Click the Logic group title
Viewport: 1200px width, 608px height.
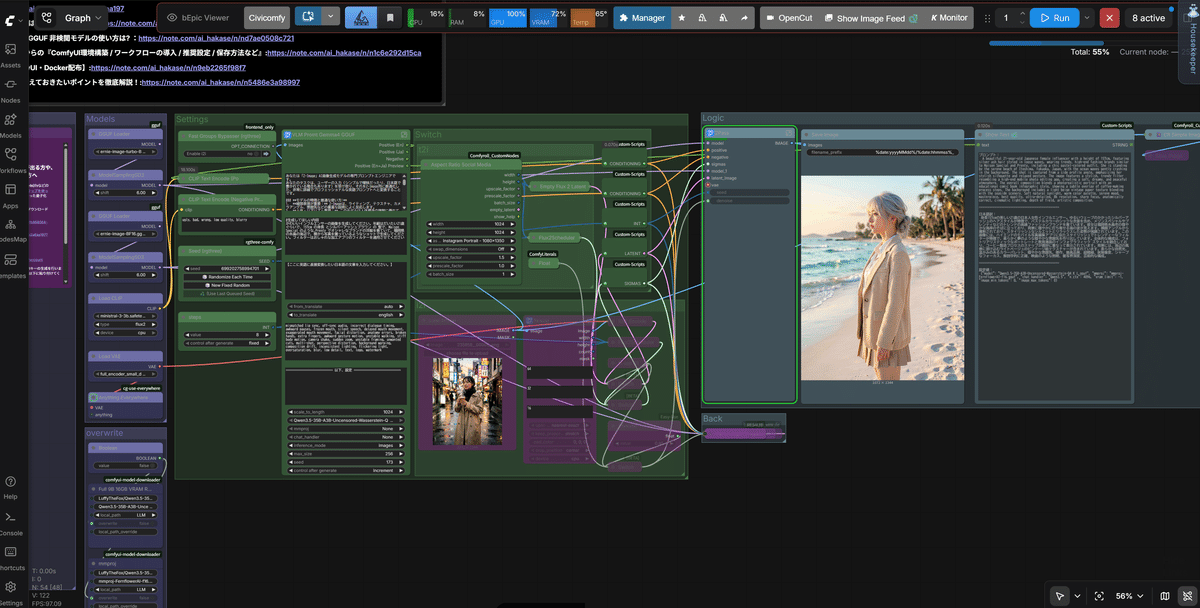[713, 118]
